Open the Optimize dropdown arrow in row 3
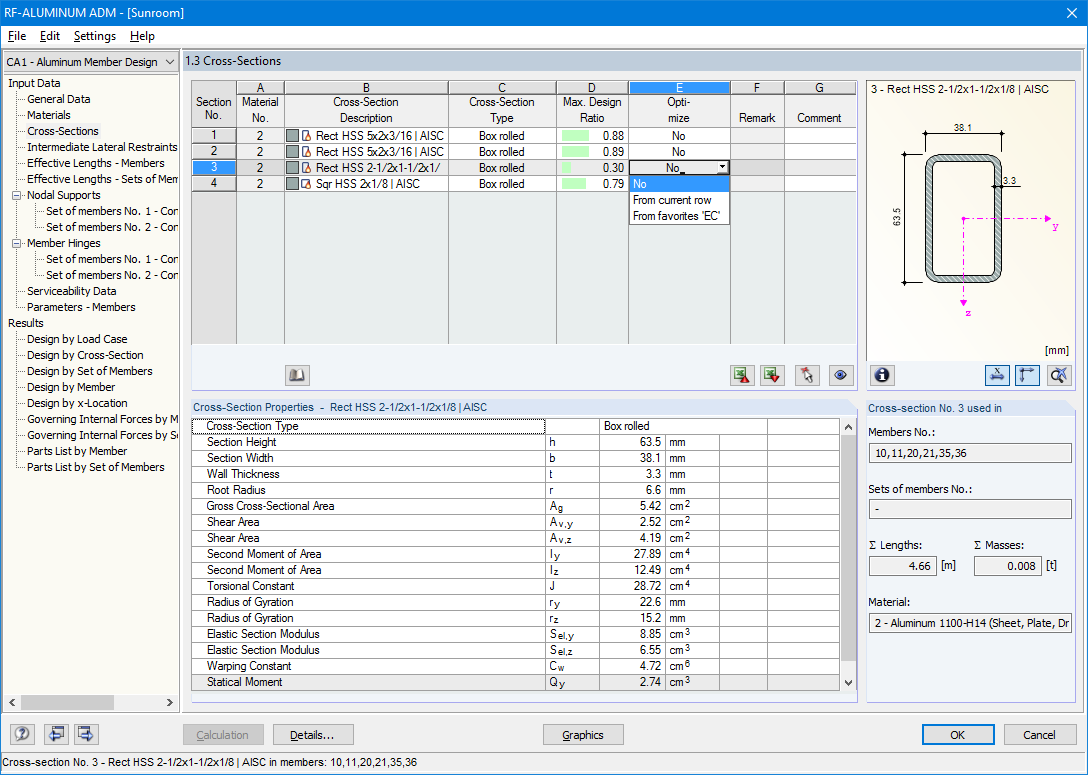The height and width of the screenshot is (775, 1088). tap(722, 168)
